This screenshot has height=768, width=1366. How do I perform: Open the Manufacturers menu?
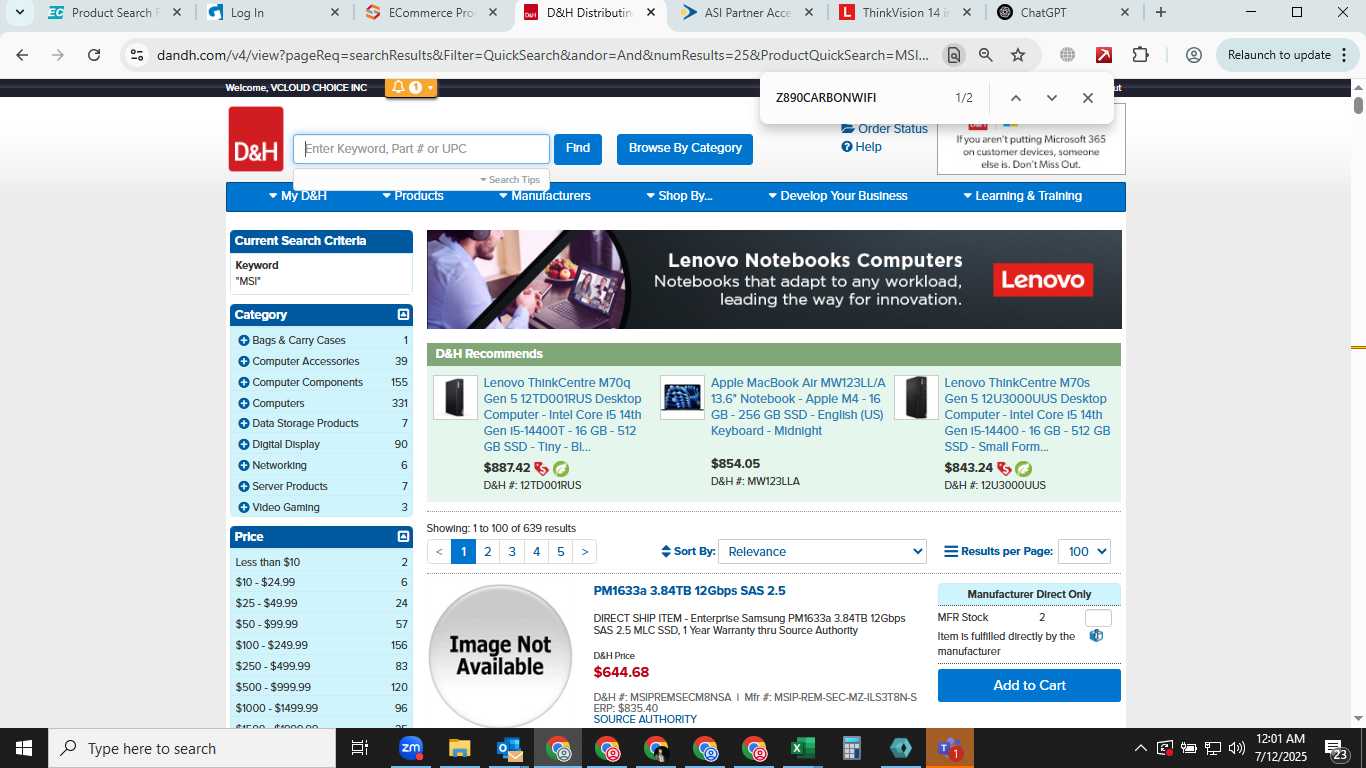[544, 196]
